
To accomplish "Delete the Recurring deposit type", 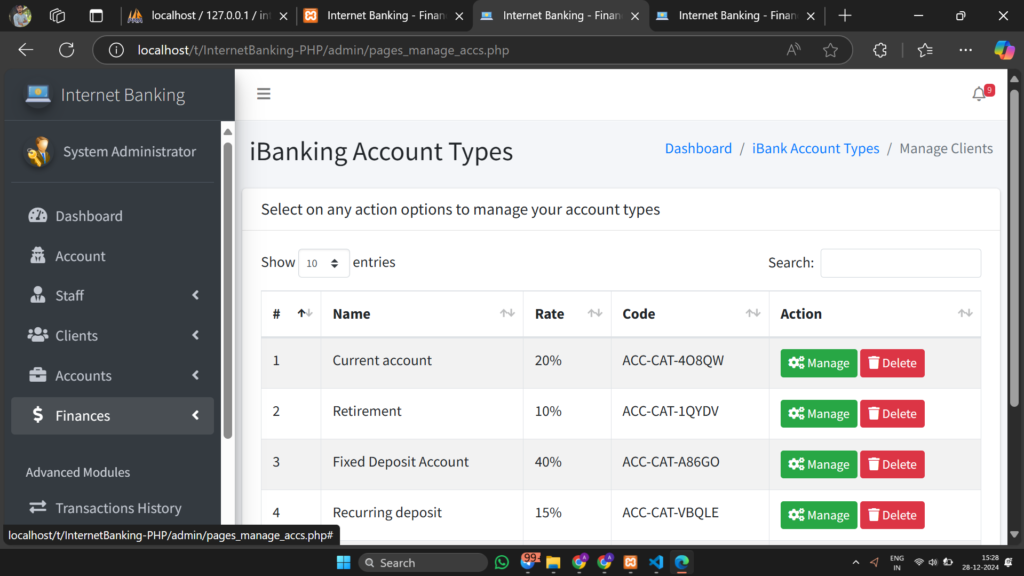I will point(892,515).
